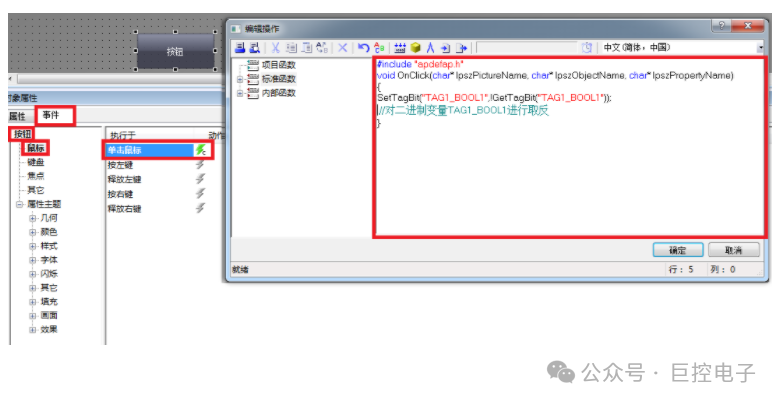Viewport: 780px width, 403px height.
Task: Switch to the 属性 tab
Action: coord(18,116)
